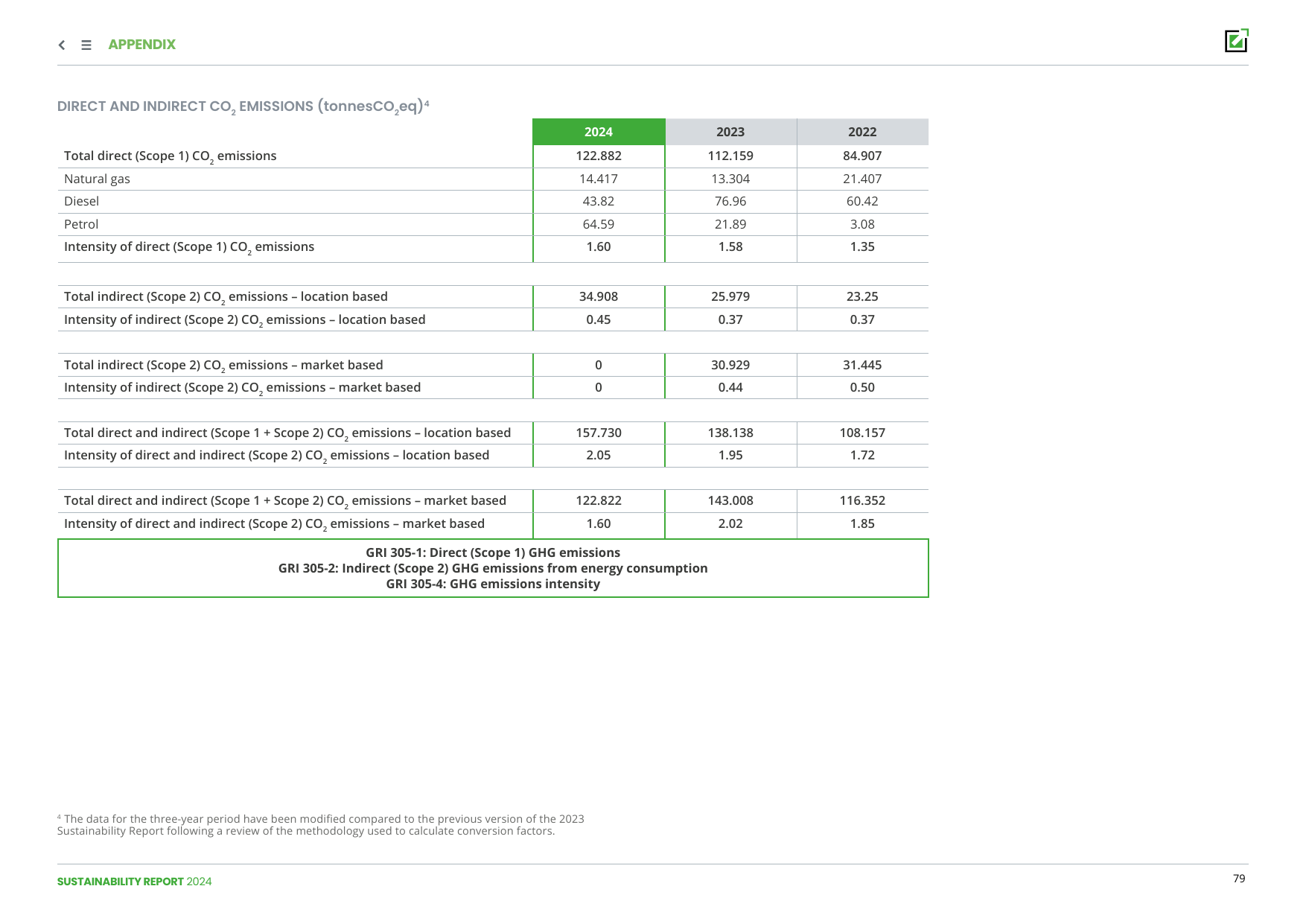Click value 112.159 in the 2023 column
1306x924 pixels.
coord(730,156)
